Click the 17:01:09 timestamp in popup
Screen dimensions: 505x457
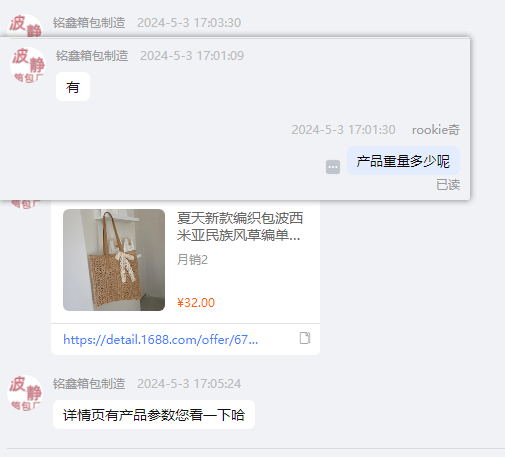(x=192, y=56)
